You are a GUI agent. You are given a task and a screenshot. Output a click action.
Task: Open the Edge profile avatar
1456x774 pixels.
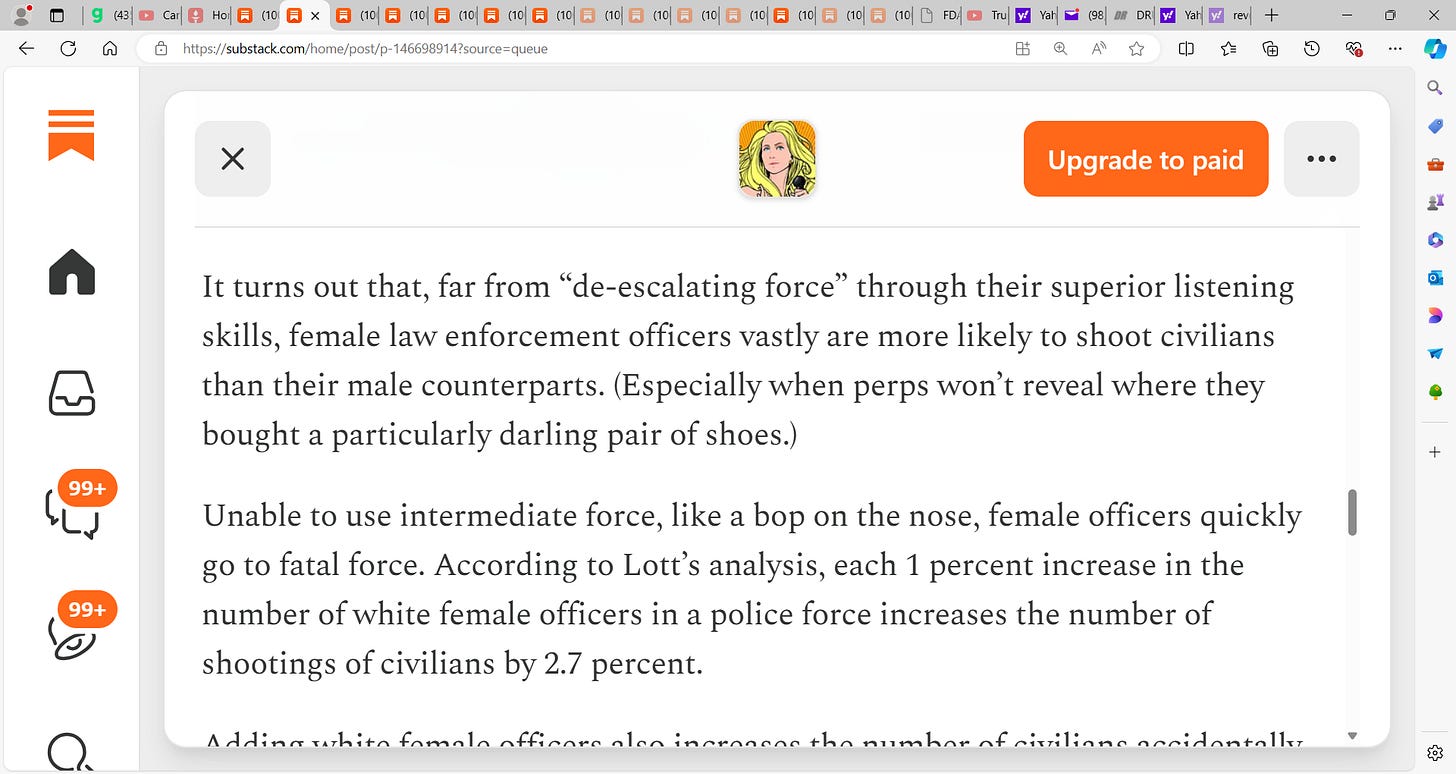(20, 15)
